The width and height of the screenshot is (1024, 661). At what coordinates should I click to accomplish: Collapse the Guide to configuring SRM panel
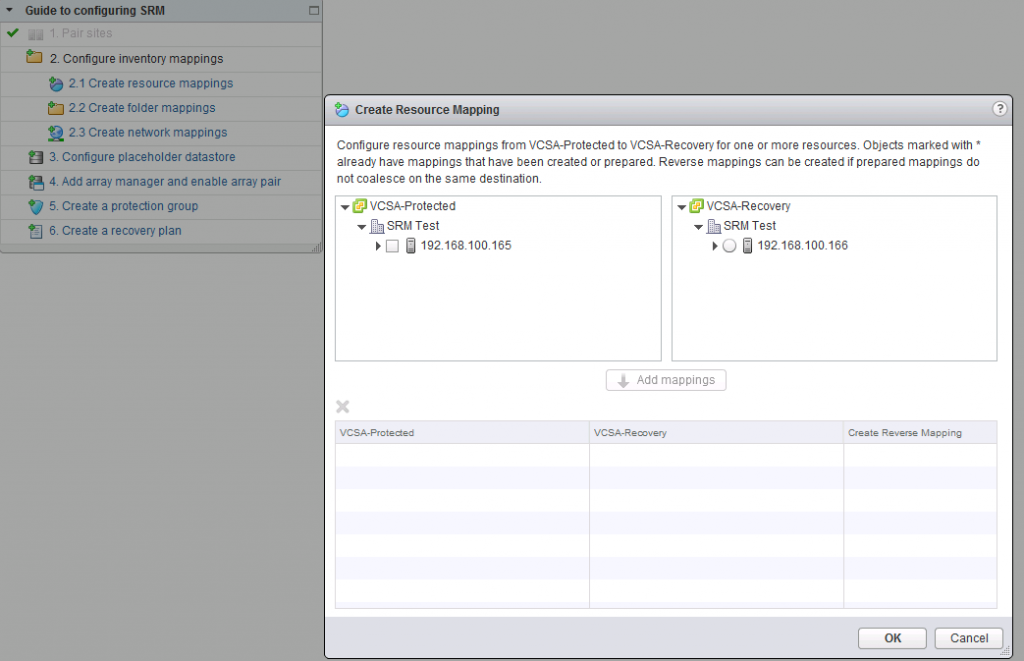click(x=10, y=10)
